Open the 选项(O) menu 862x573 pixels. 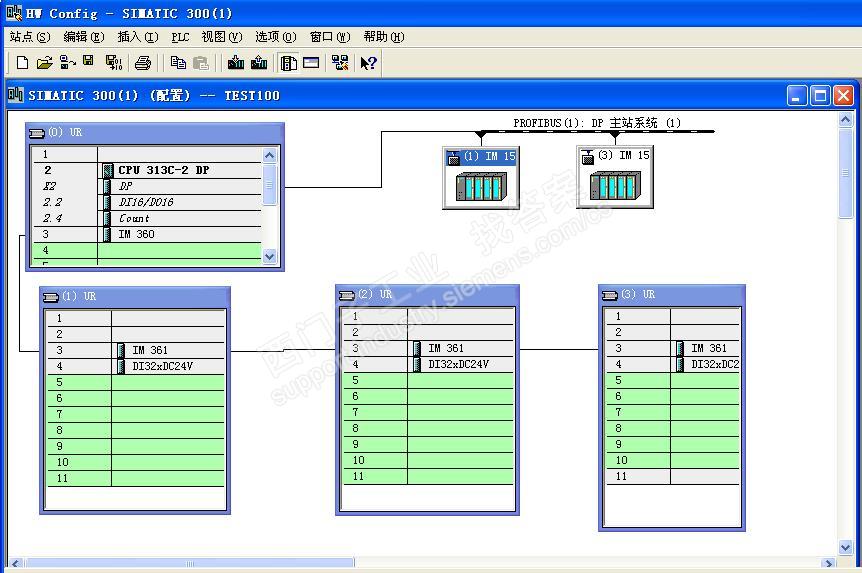[x=276, y=37]
